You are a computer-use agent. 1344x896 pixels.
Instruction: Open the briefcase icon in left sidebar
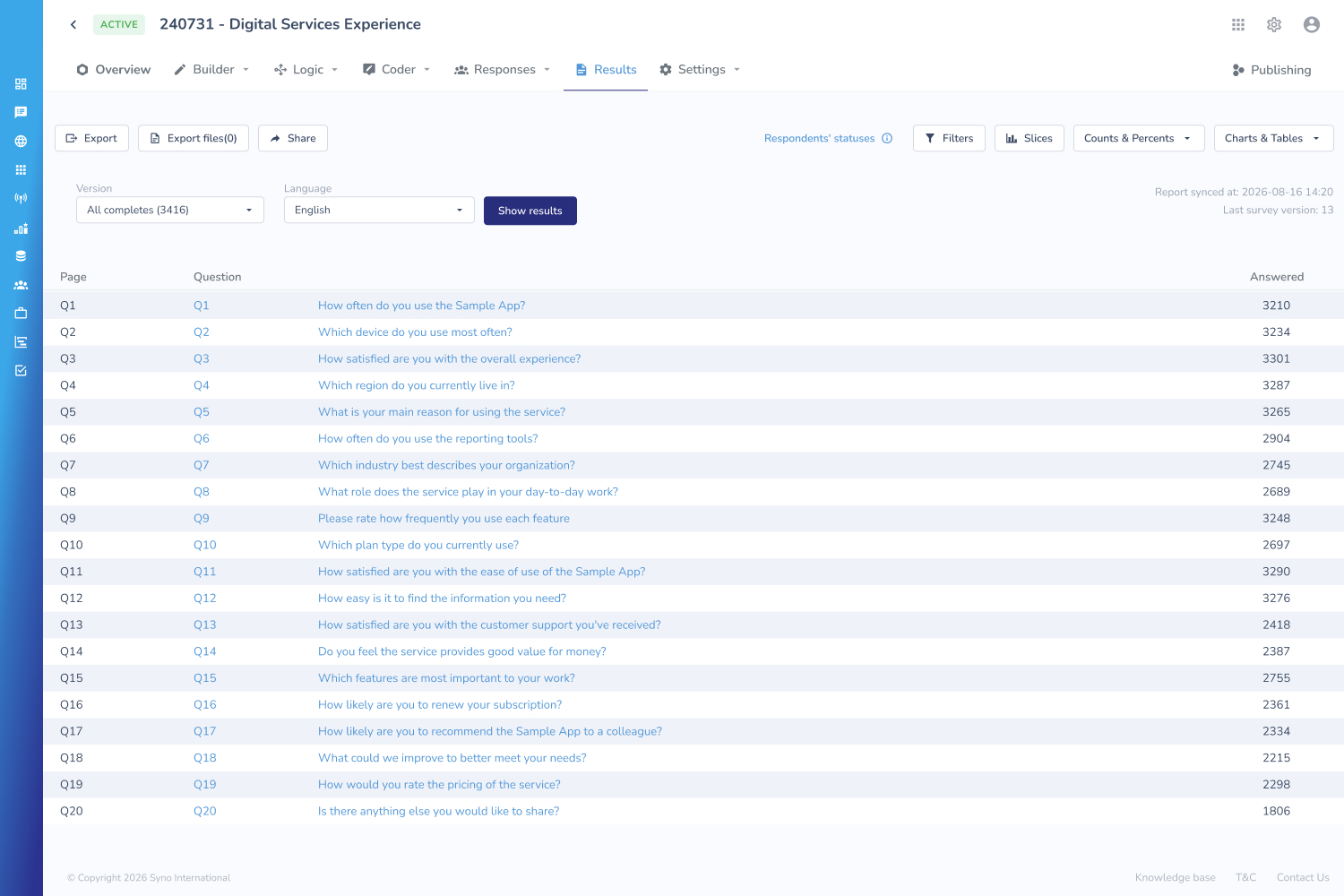click(21, 313)
